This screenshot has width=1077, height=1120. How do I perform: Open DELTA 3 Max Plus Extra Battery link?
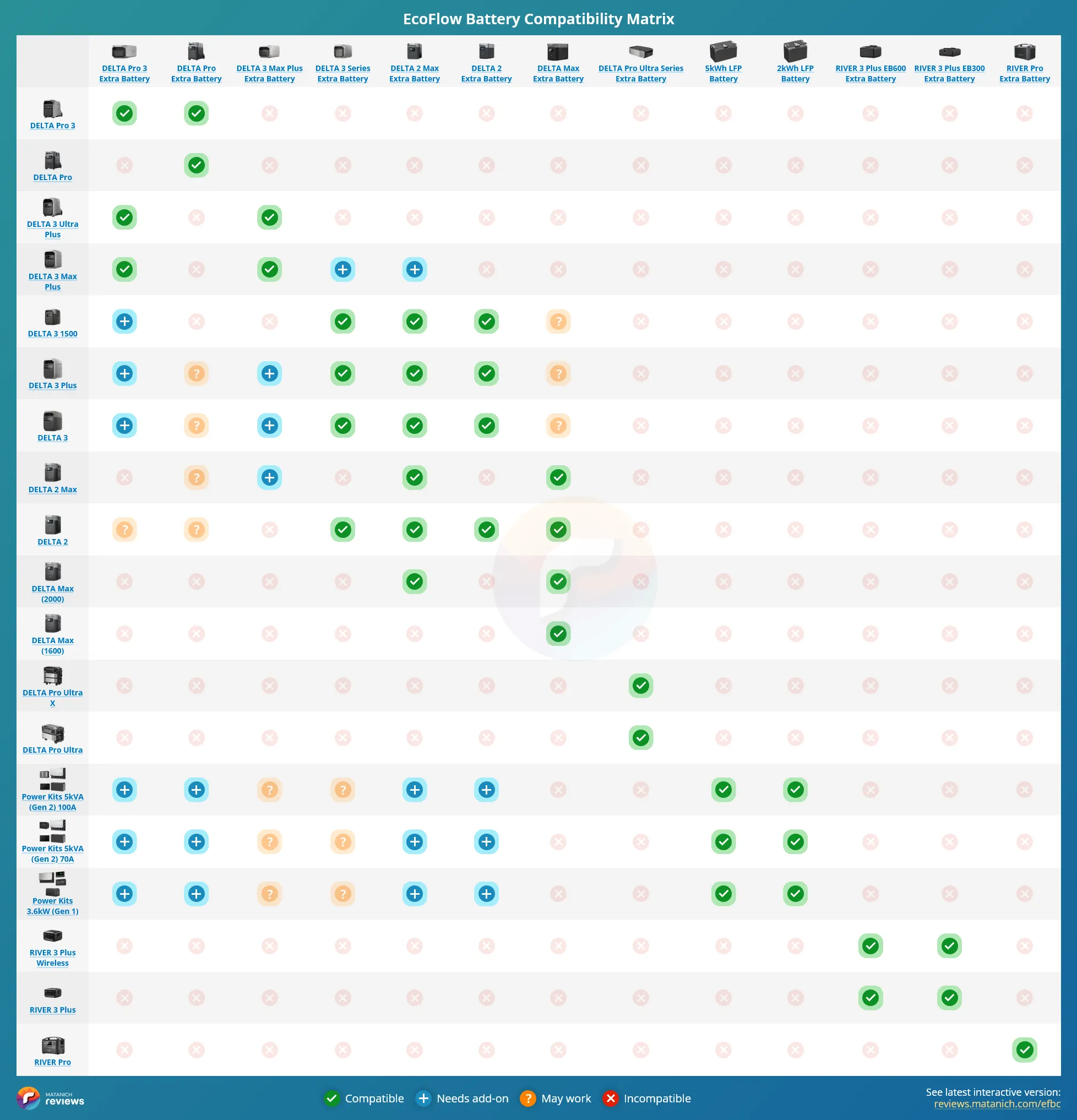(x=270, y=73)
